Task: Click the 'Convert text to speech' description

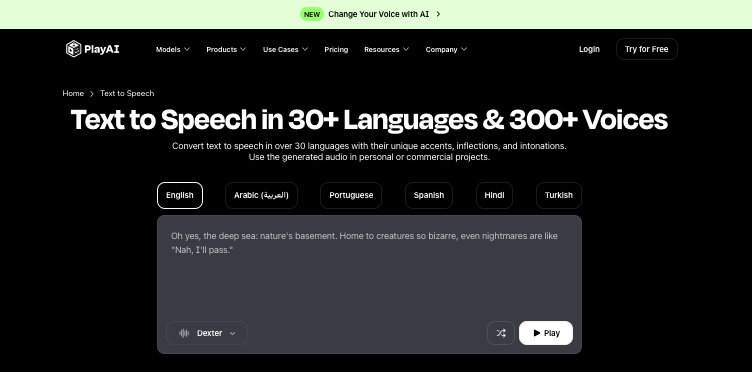Action: point(369,151)
